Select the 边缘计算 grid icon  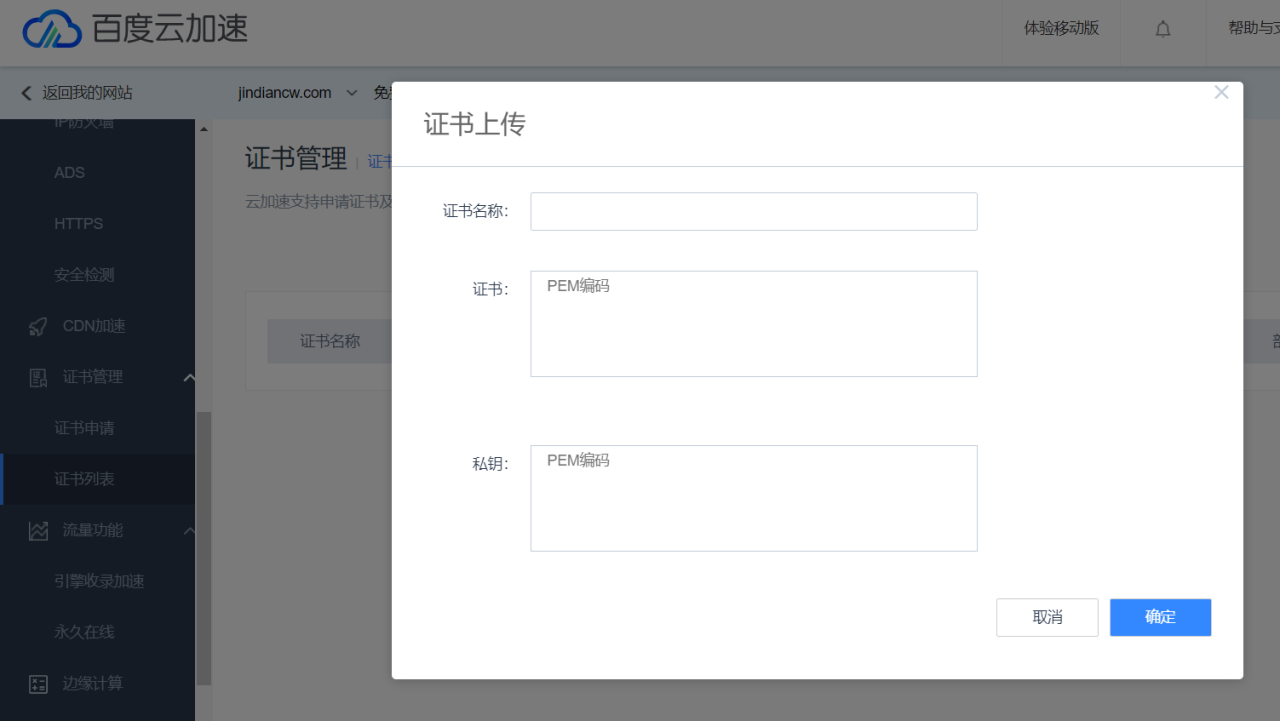pyautogui.click(x=37, y=684)
